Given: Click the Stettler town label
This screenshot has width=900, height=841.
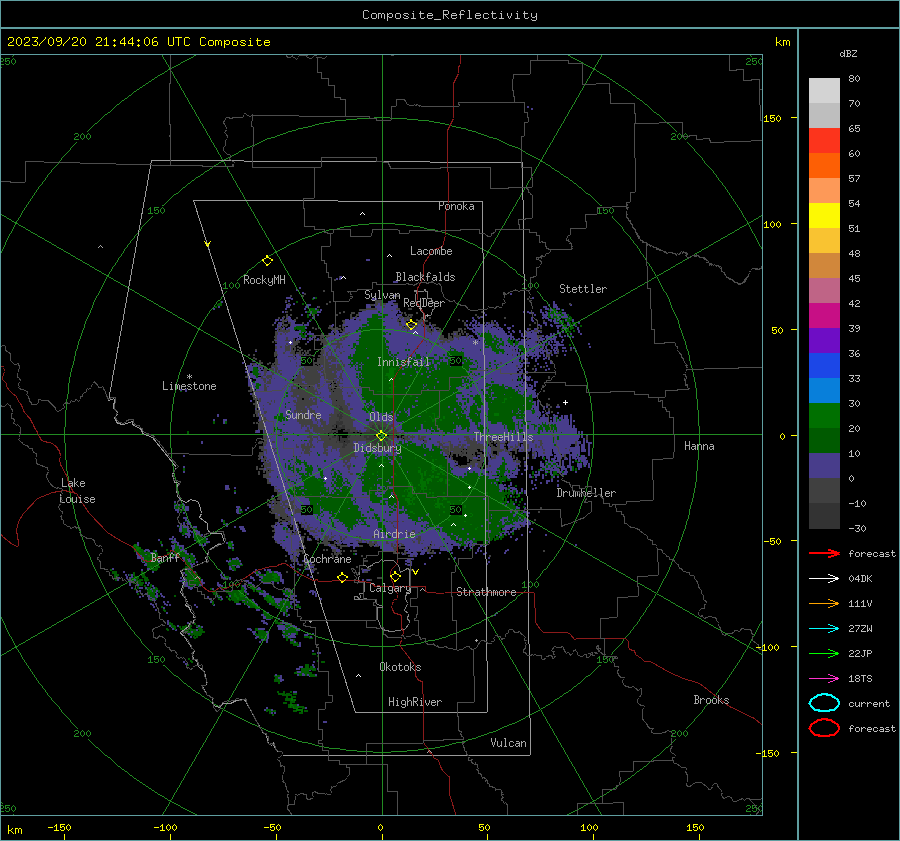Looking at the screenshot, I should (583, 289).
